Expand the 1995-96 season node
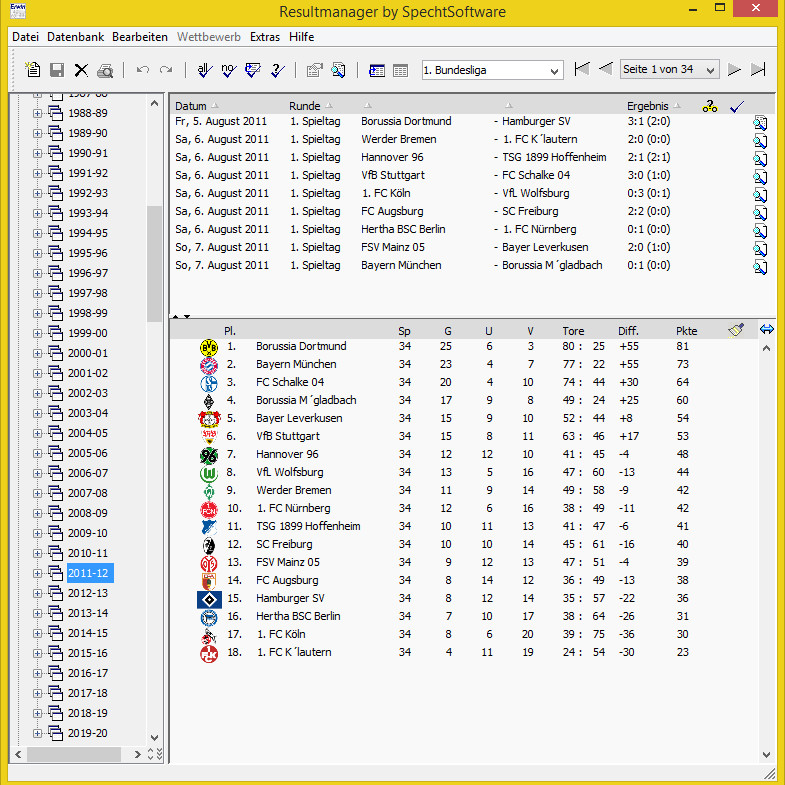 tap(38, 253)
